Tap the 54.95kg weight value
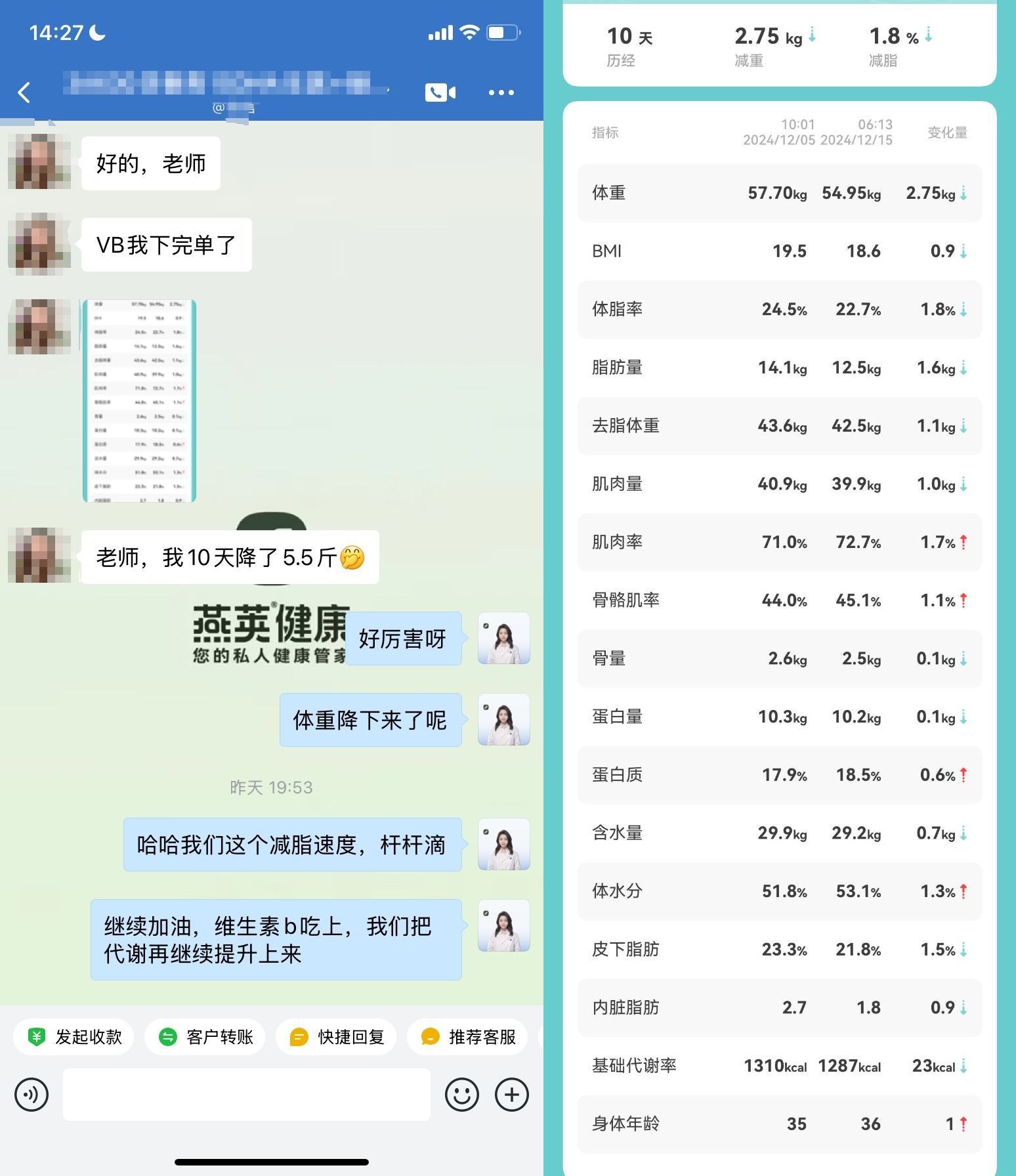The width and height of the screenshot is (1016, 1176). (851, 193)
